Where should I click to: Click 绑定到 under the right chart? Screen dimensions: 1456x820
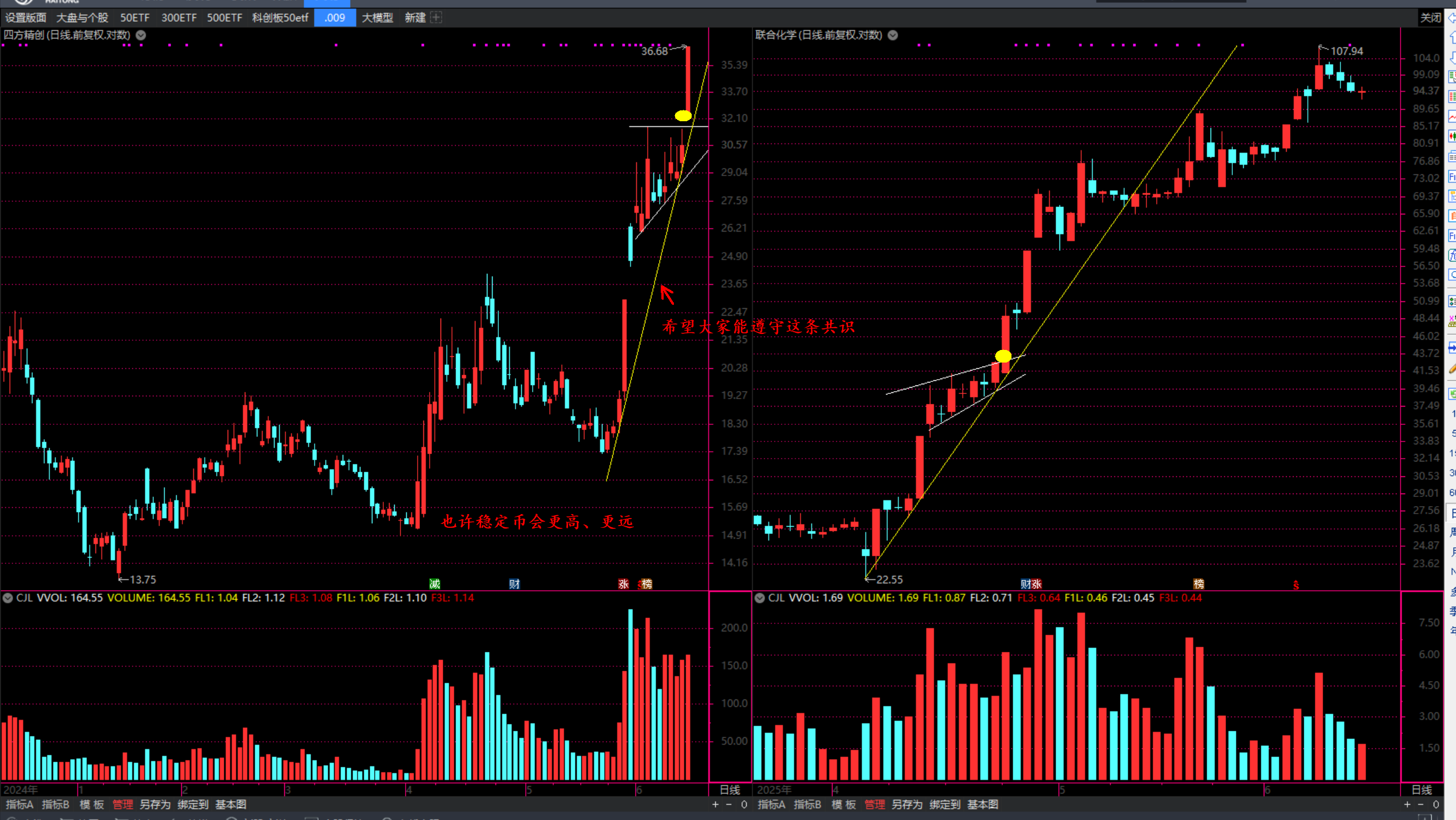945,805
